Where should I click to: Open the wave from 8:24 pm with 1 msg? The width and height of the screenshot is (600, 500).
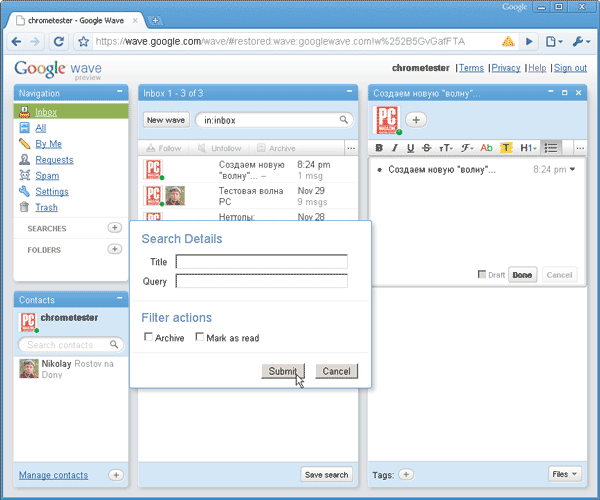tap(248, 170)
